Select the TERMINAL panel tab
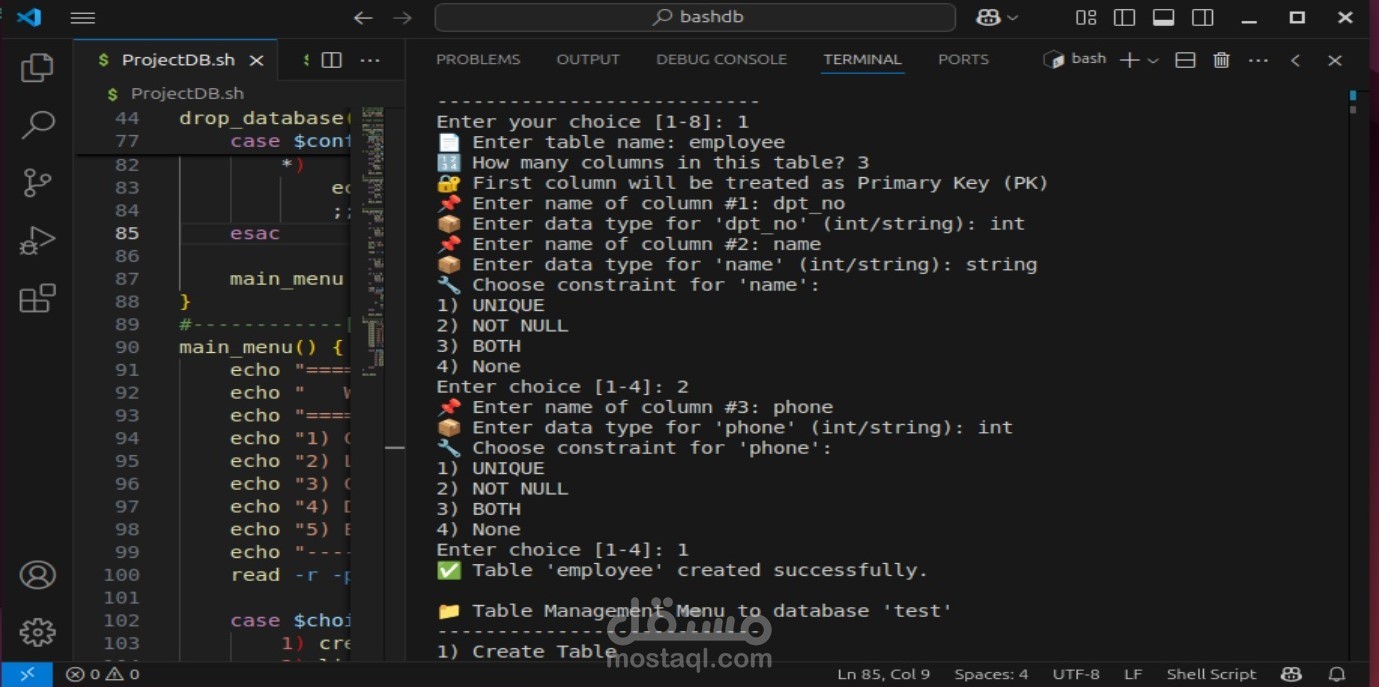The image size is (1379, 687). coord(862,60)
